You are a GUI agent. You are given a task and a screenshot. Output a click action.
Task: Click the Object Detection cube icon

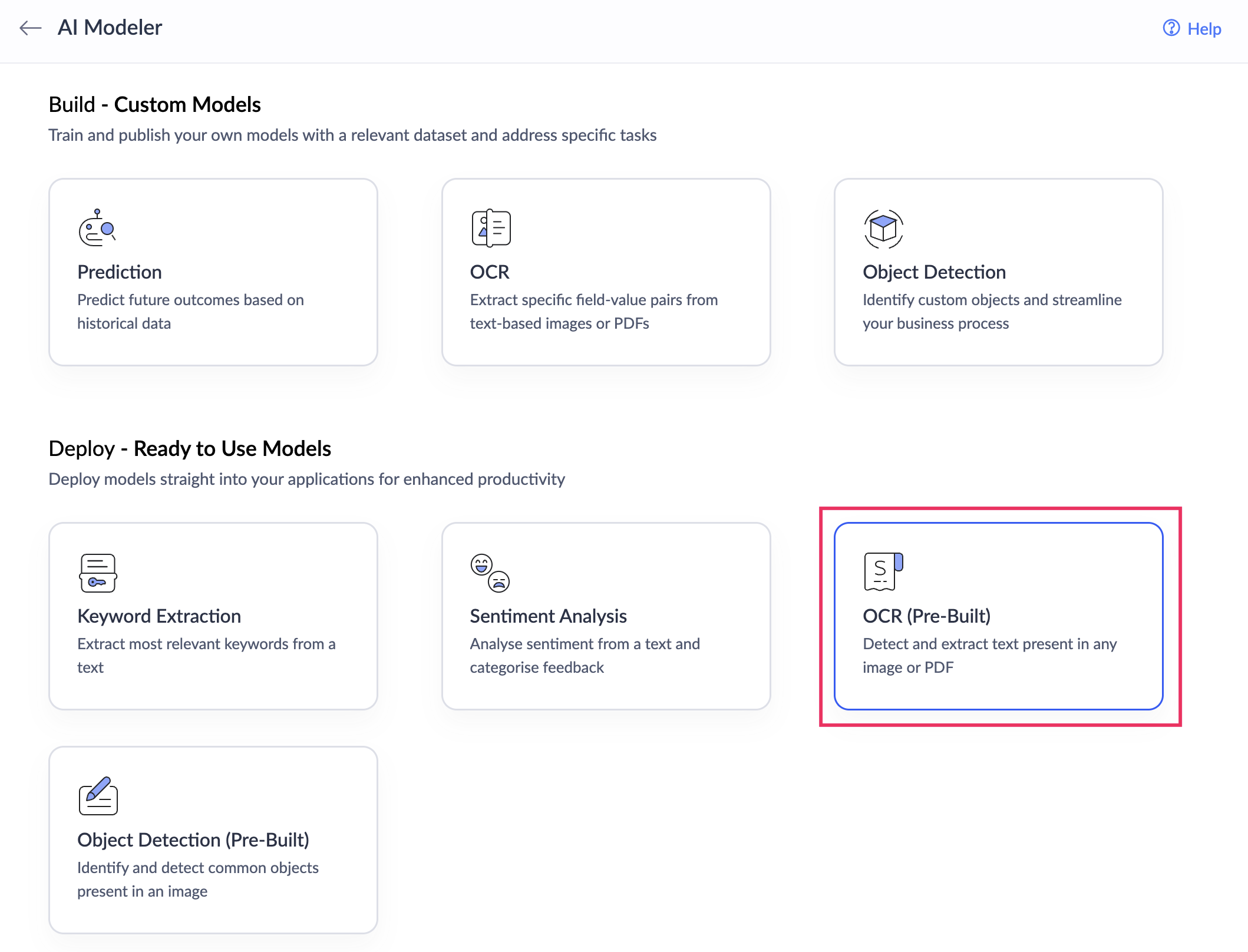click(883, 229)
